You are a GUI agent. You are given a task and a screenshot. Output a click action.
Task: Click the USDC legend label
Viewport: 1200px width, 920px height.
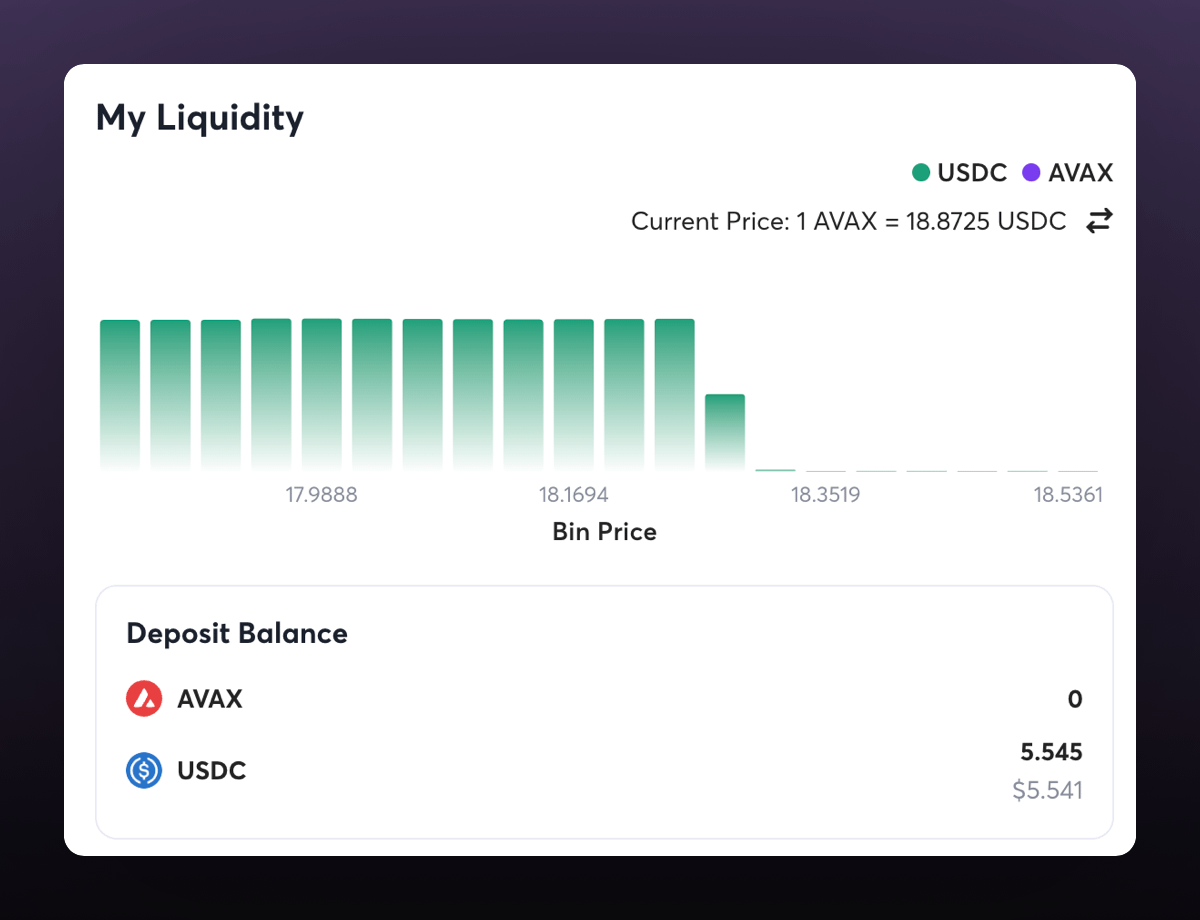[972, 173]
